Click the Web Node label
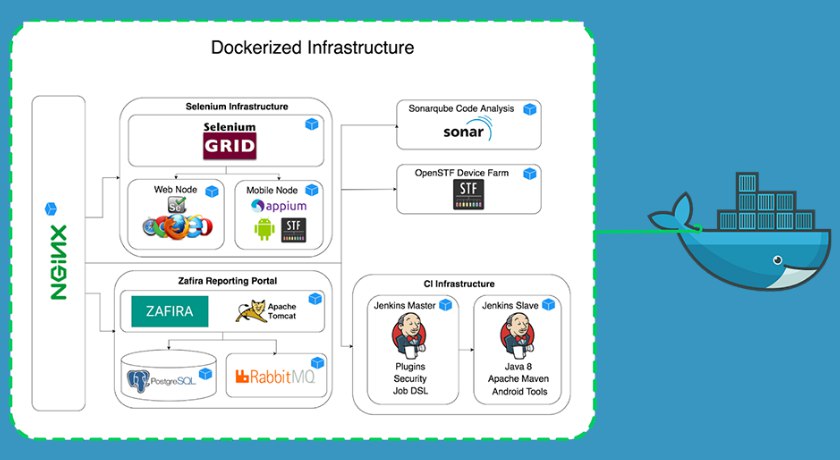Image resolution: width=840 pixels, height=460 pixels. pyautogui.click(x=175, y=190)
